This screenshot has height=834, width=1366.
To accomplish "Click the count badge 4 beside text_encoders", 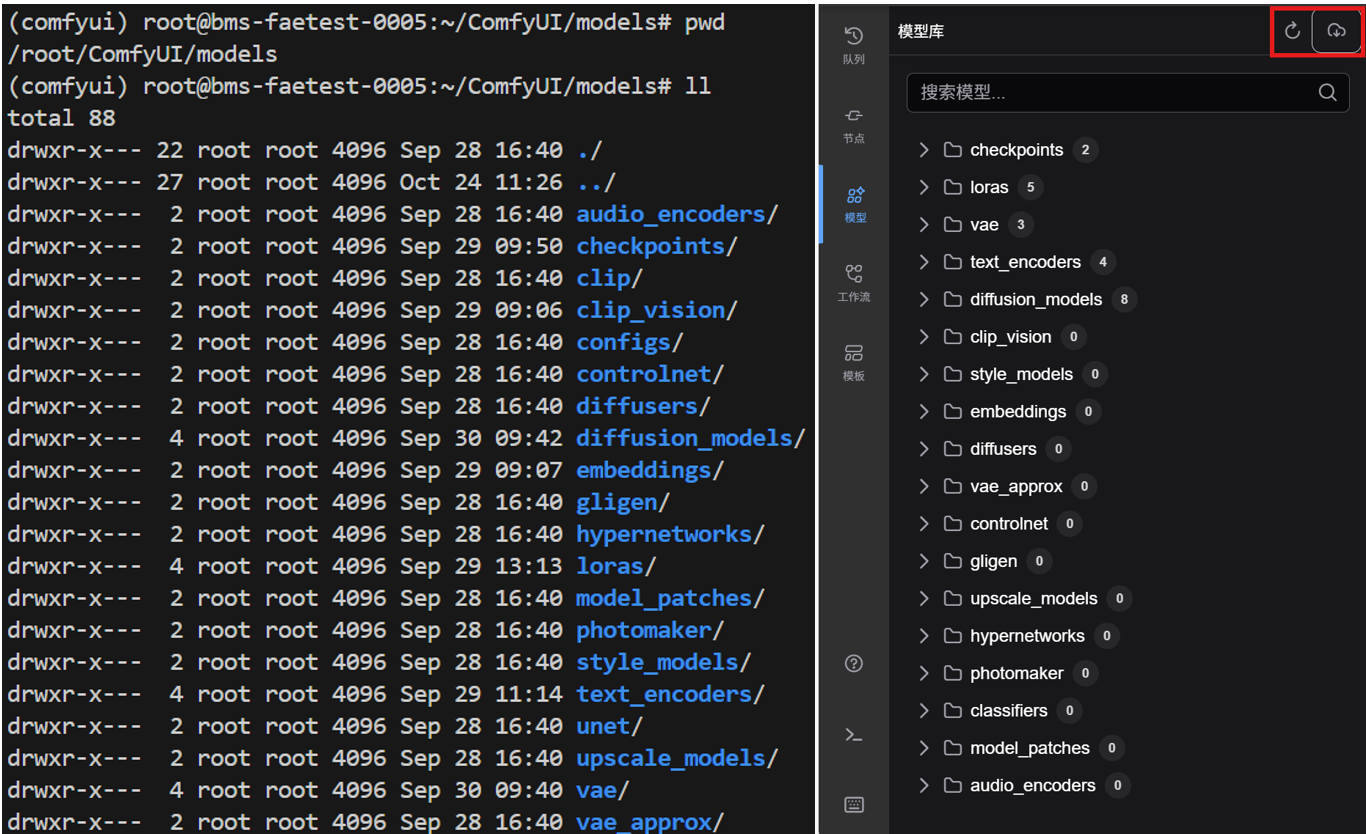I will (x=1103, y=262).
